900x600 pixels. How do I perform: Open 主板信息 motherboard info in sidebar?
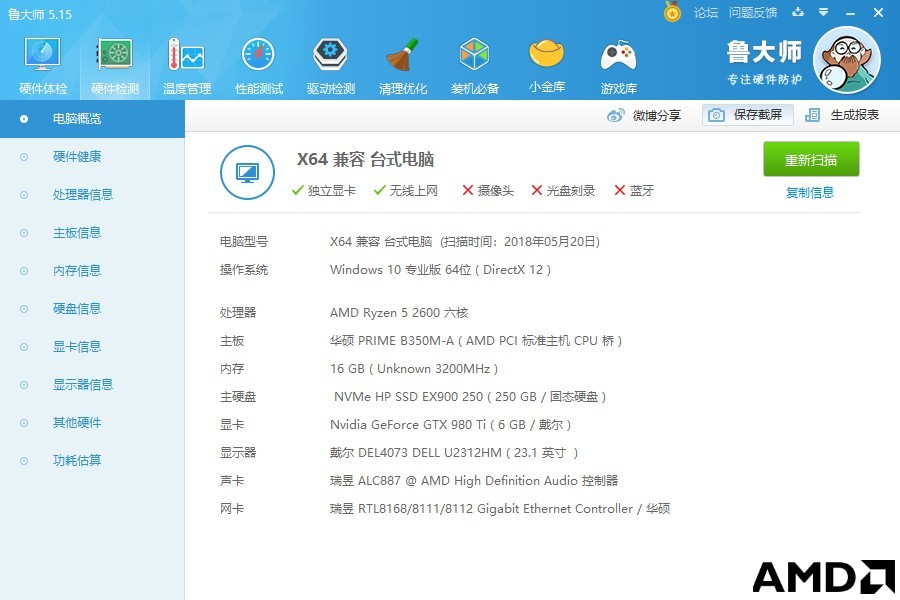pos(92,233)
